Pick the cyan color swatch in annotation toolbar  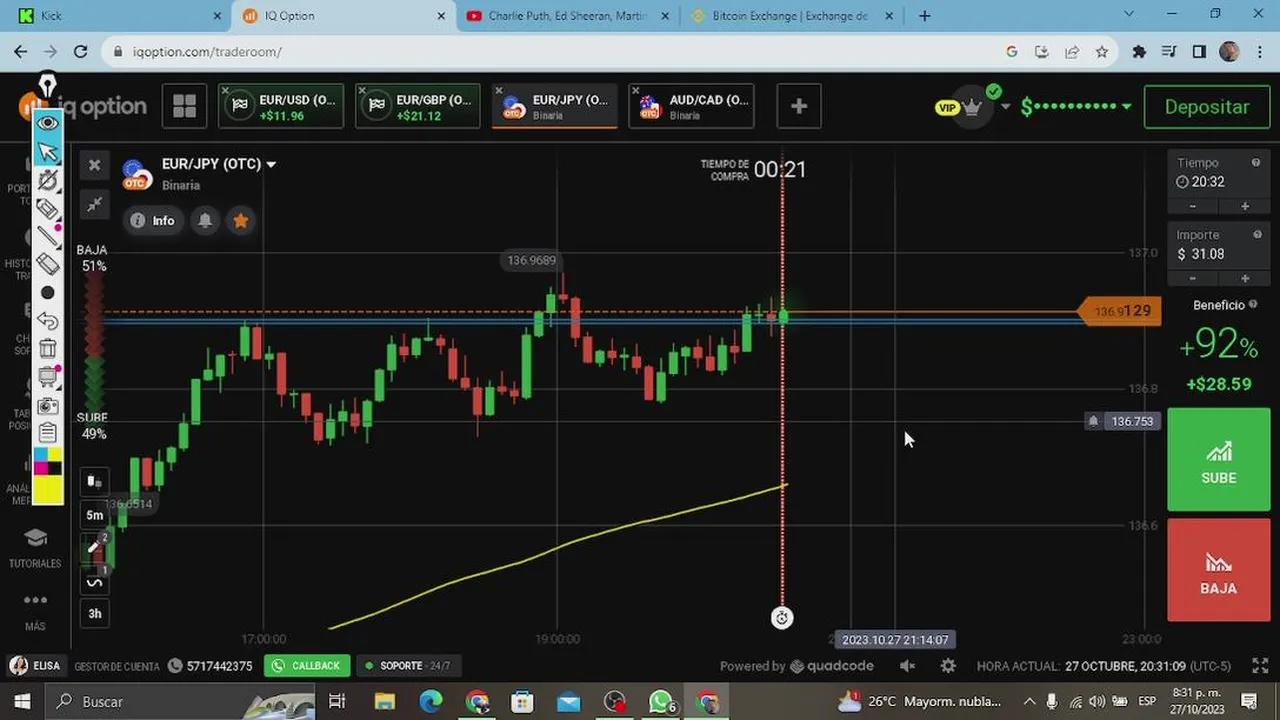[40, 455]
